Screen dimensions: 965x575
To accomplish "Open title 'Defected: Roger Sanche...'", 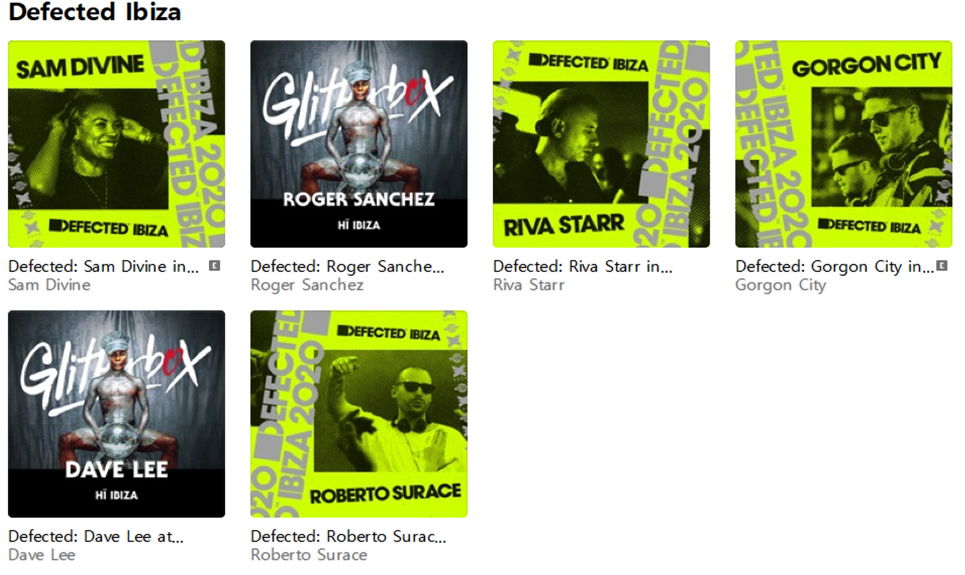I will [x=347, y=267].
